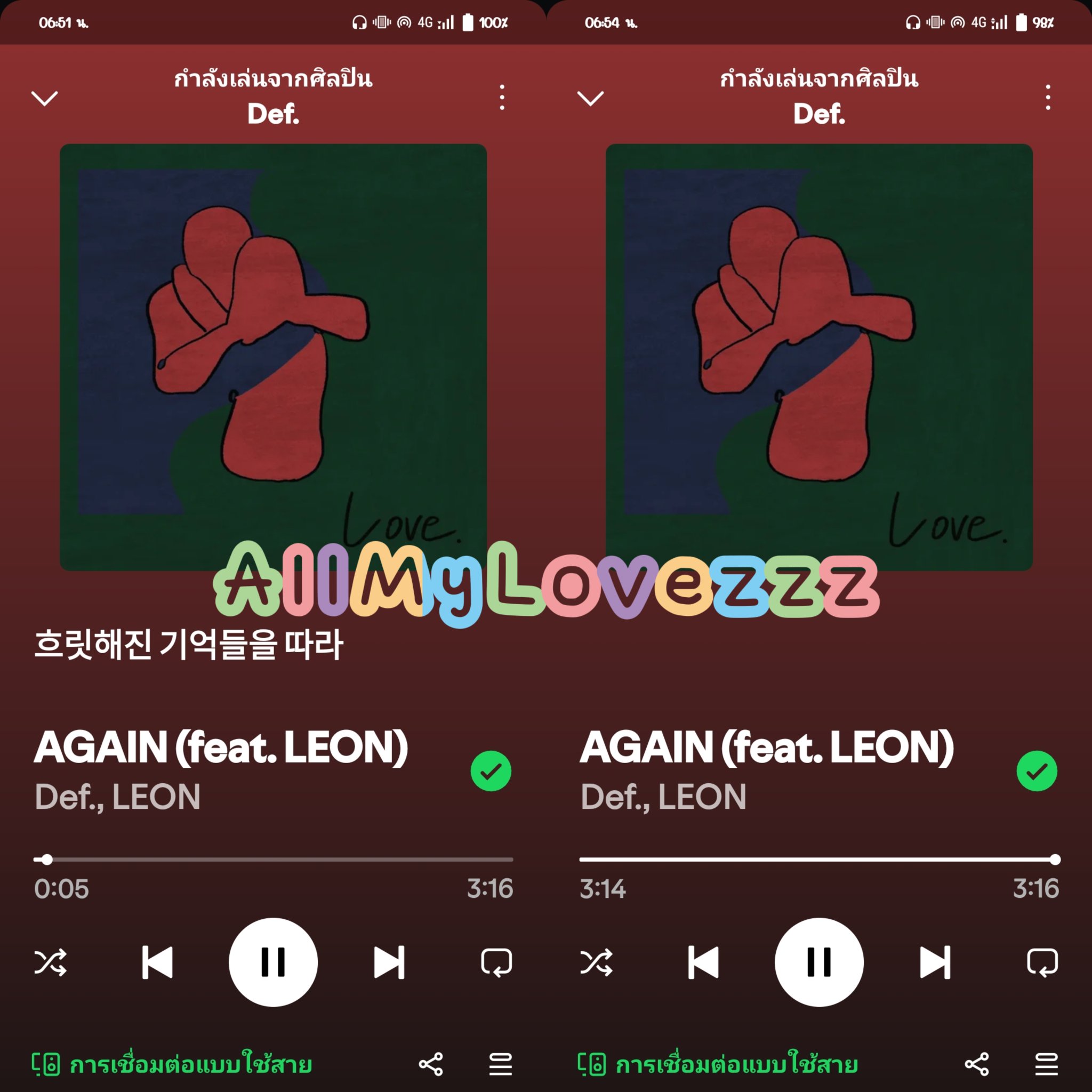This screenshot has height=1092, width=1092.
Task: Tap the share icon in left player
Action: point(431,1064)
